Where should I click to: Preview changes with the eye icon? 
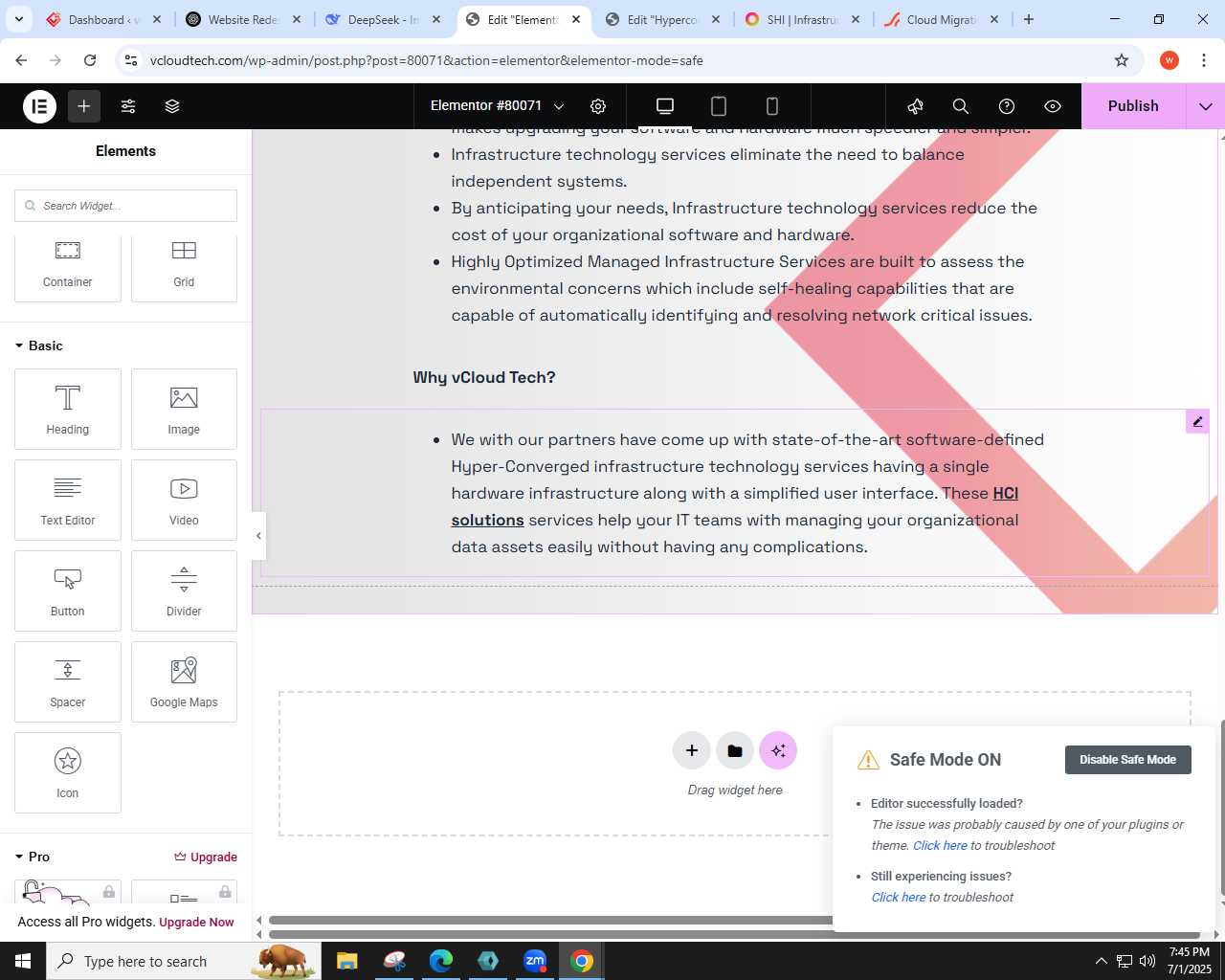(x=1053, y=106)
